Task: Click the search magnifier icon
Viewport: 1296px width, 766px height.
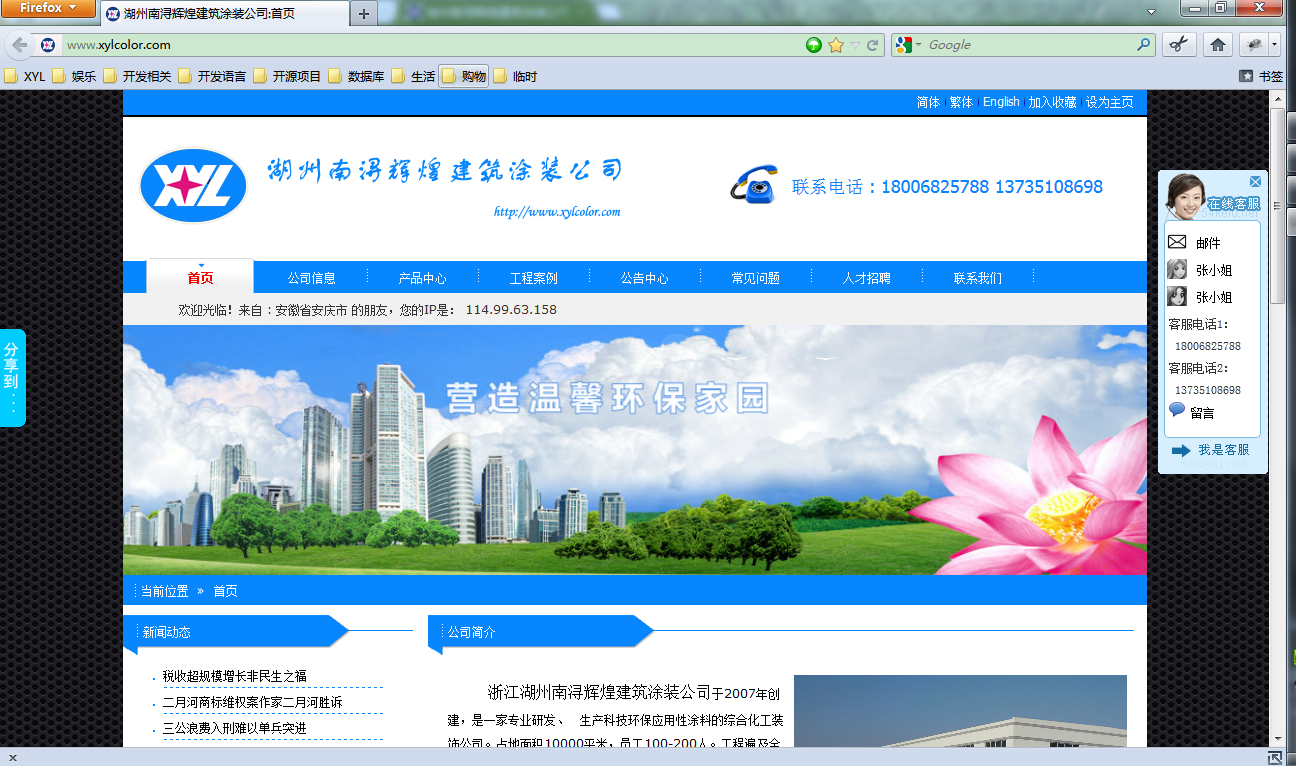Action: [x=1144, y=45]
